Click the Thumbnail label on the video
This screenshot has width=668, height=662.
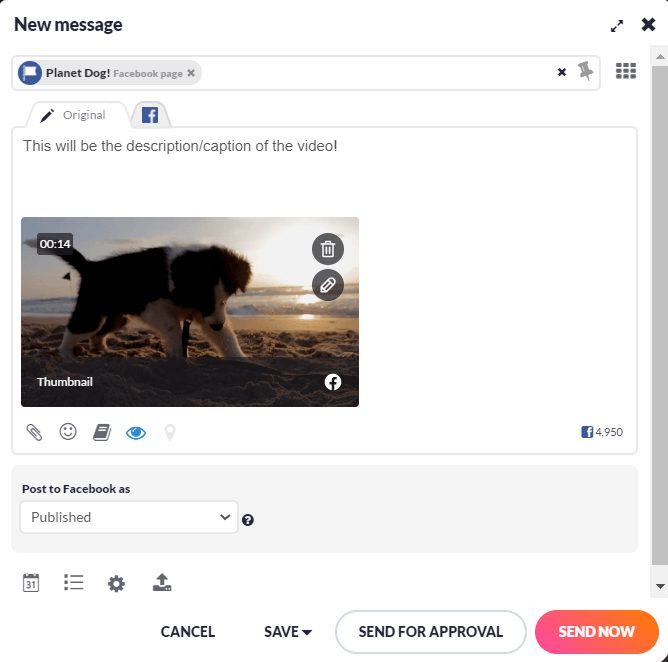click(x=65, y=382)
